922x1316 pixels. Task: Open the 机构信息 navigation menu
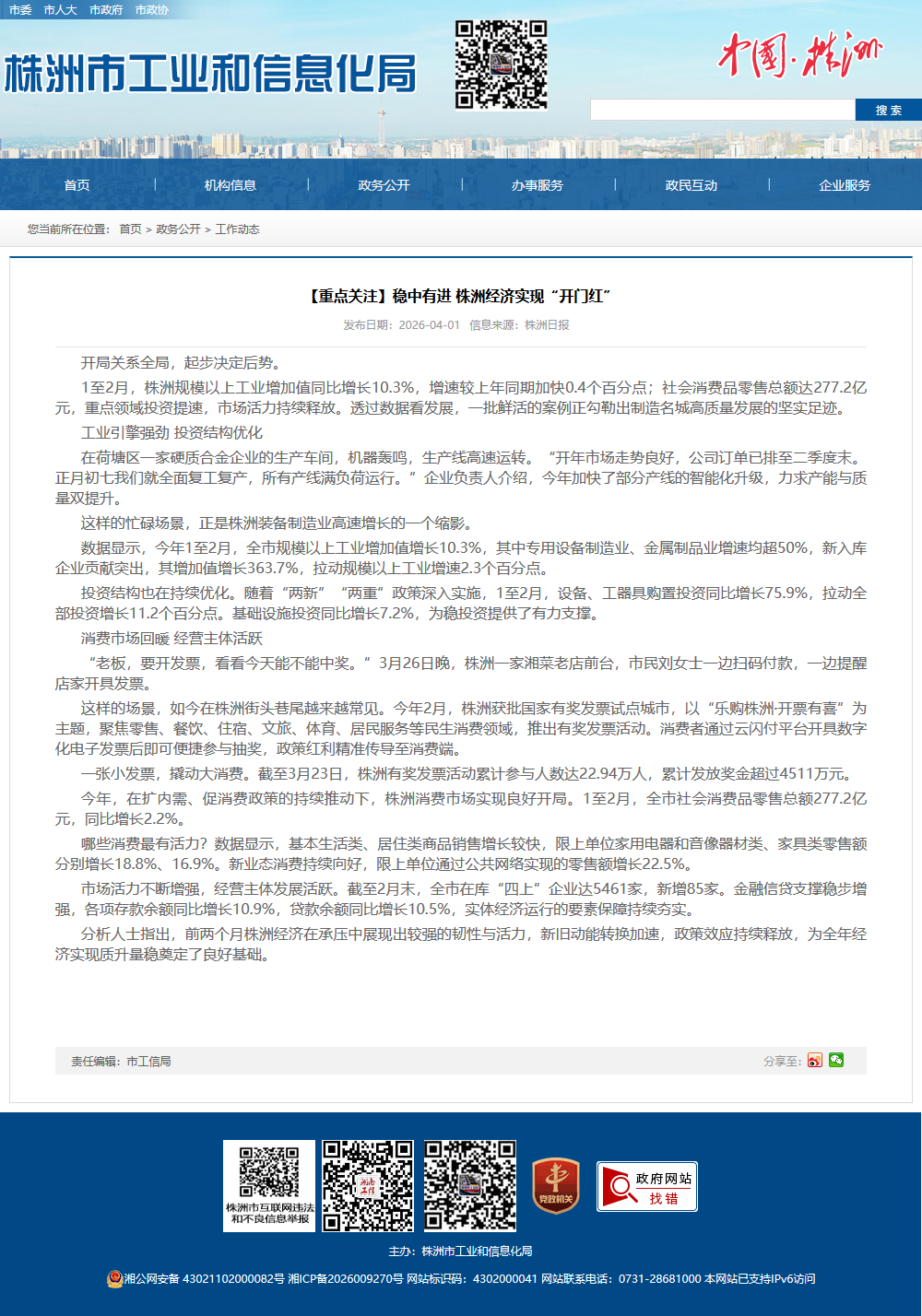coord(230,185)
